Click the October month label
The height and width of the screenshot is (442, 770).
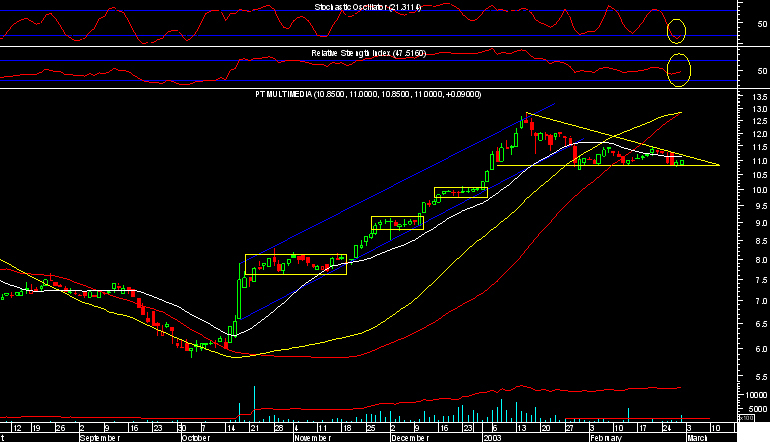click(x=196, y=438)
